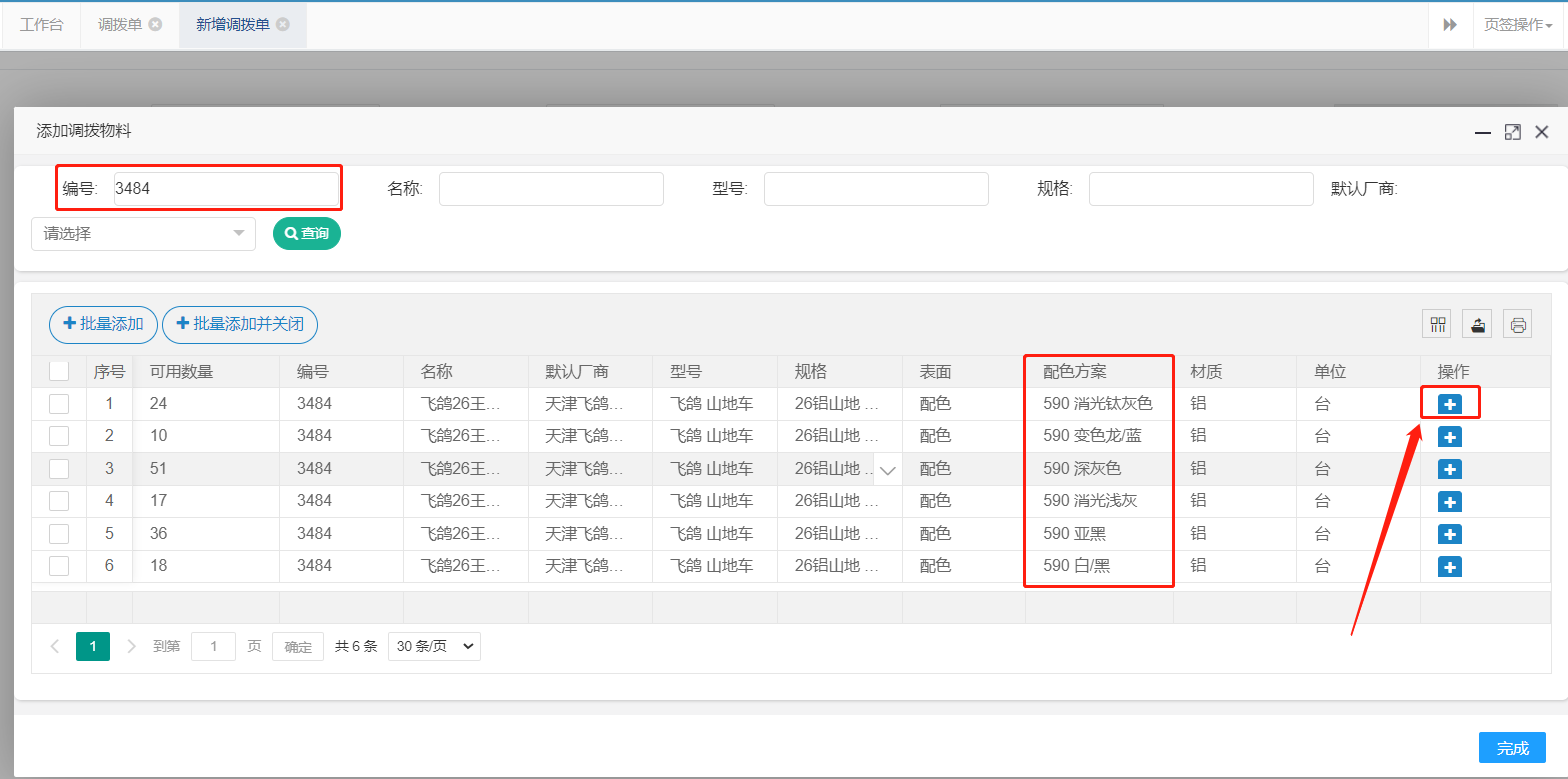
Task: Open the column filter settings icon
Action: 1438,324
